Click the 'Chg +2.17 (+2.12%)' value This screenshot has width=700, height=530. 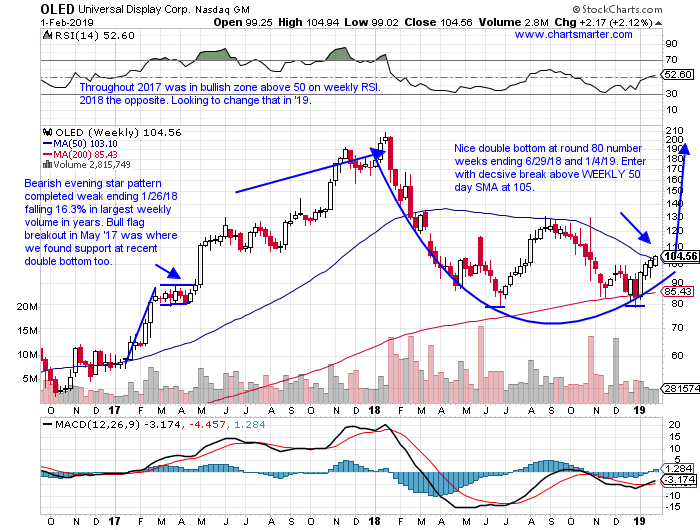(604, 22)
